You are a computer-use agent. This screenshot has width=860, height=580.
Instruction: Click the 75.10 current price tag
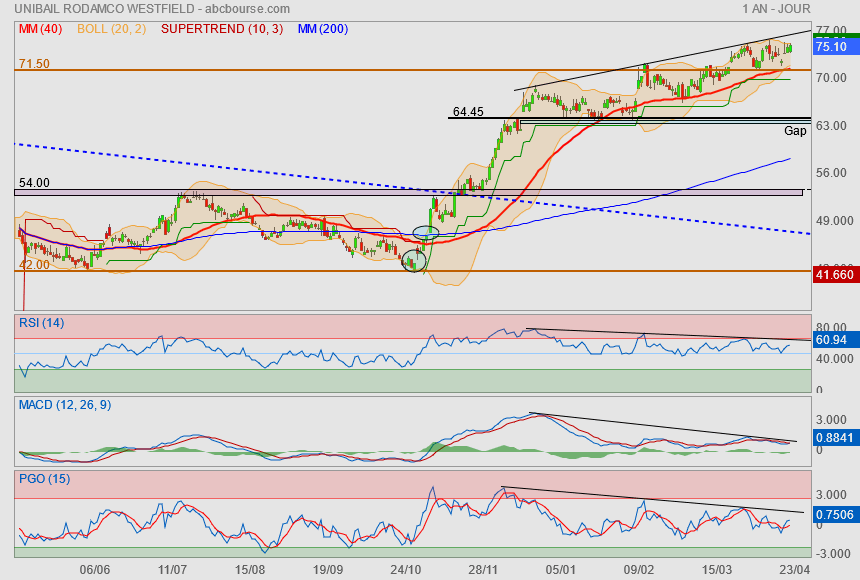point(834,47)
